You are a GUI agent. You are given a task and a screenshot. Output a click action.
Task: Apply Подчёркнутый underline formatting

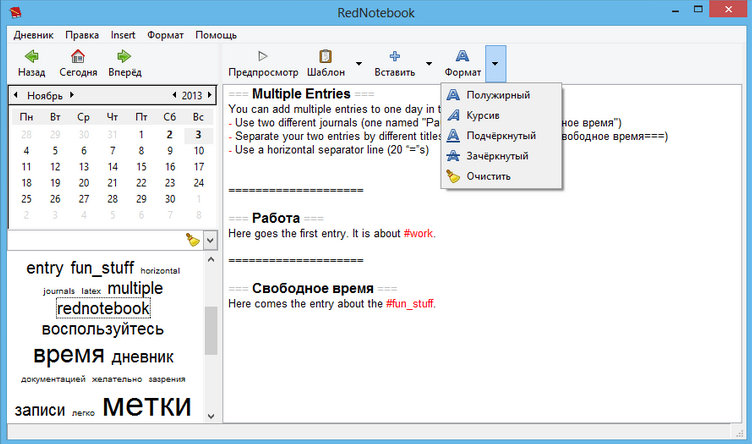pyautogui.click(x=501, y=136)
